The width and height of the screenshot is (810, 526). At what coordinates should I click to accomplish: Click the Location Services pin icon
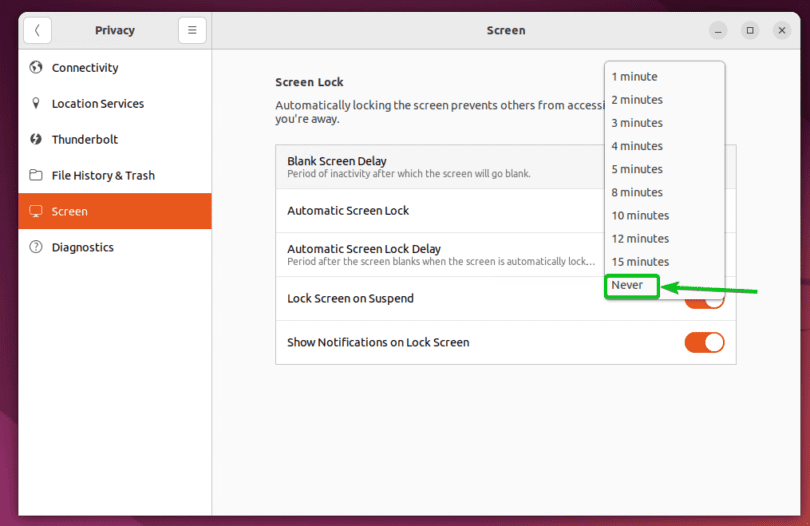[x=36, y=104]
